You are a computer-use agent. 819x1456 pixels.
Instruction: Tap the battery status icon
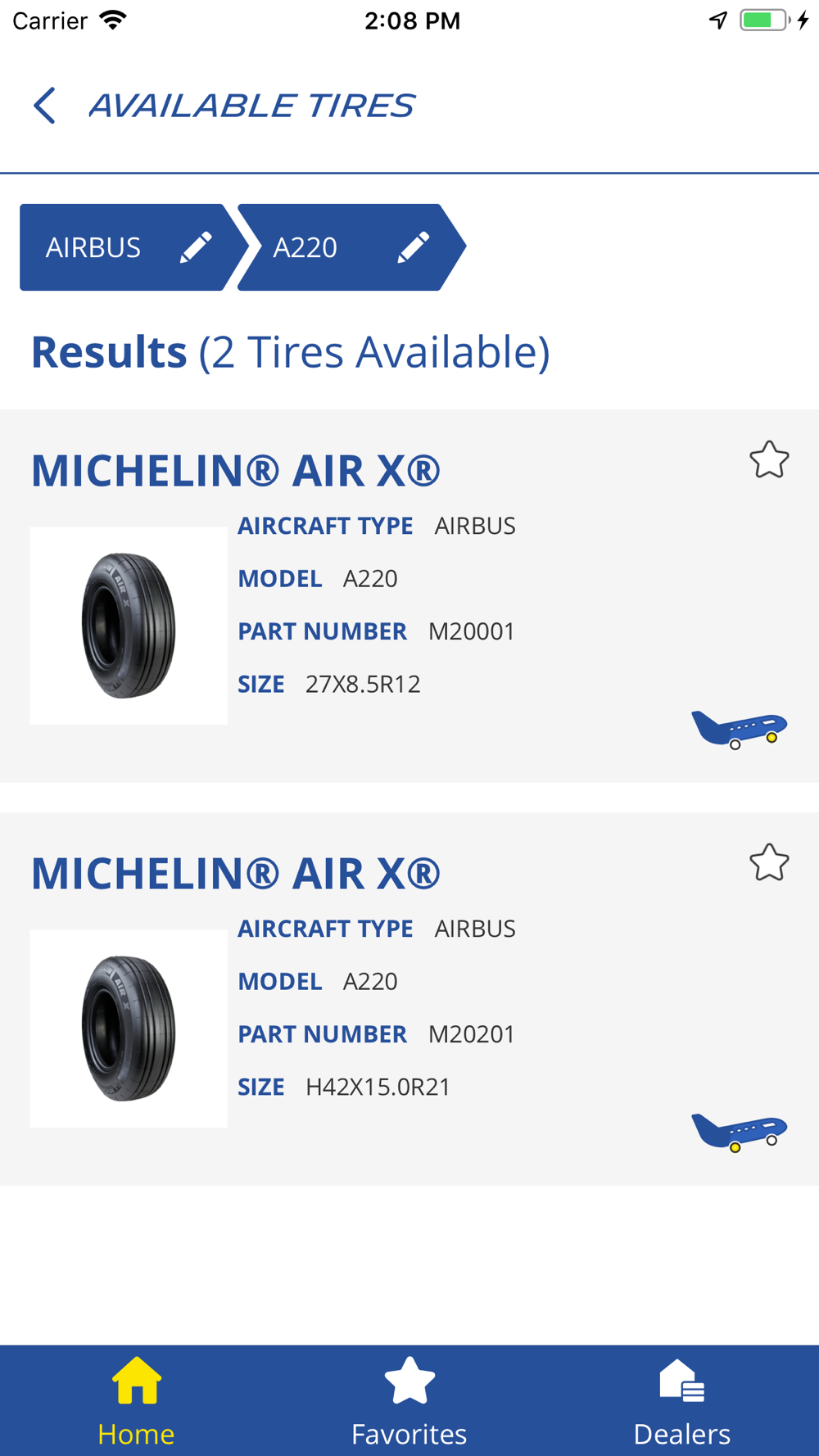click(765, 20)
